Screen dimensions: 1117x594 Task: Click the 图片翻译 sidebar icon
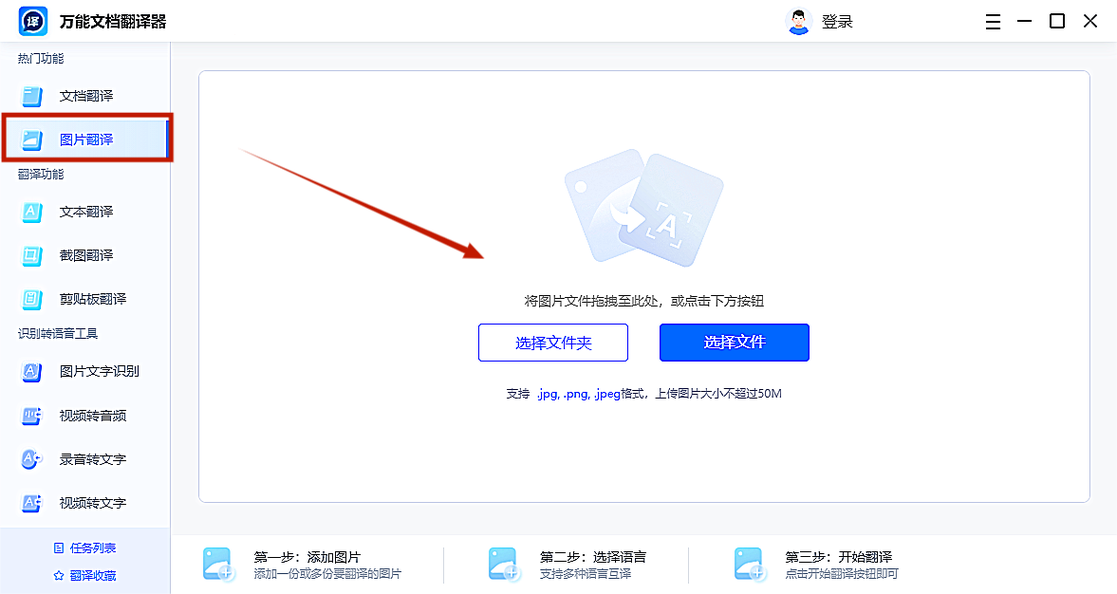coord(32,140)
